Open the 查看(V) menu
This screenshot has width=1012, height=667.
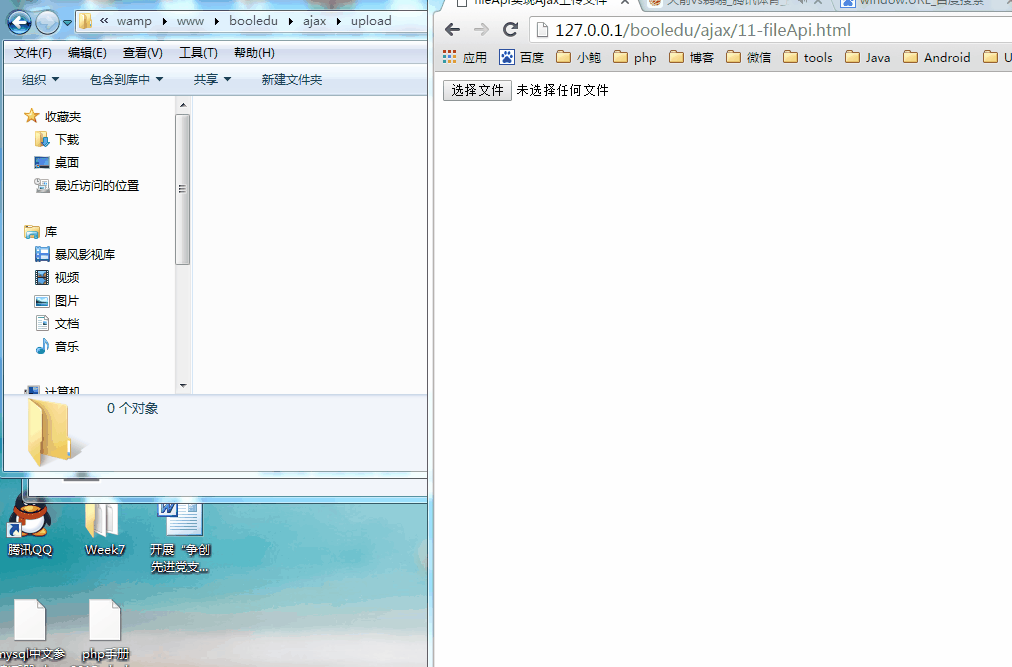(x=143, y=53)
